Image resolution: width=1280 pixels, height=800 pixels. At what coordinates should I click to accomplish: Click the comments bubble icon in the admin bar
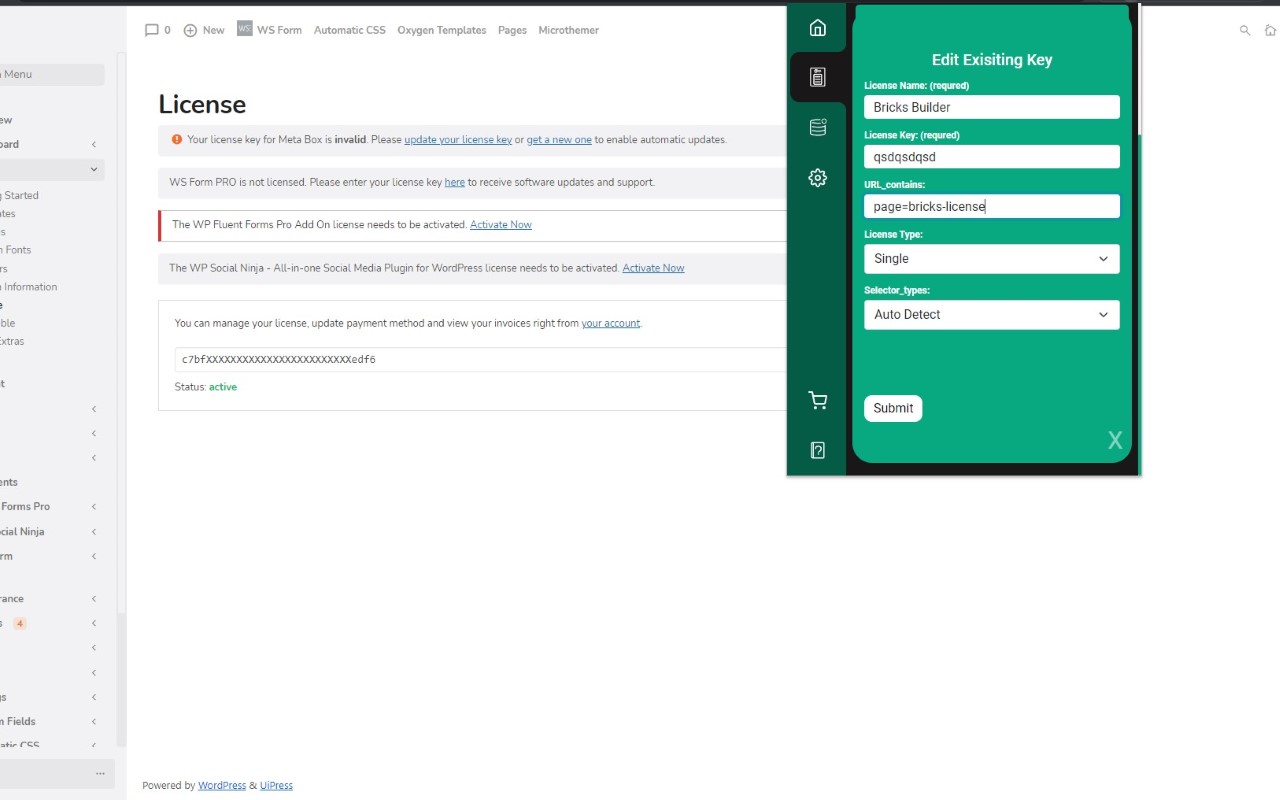pos(152,30)
